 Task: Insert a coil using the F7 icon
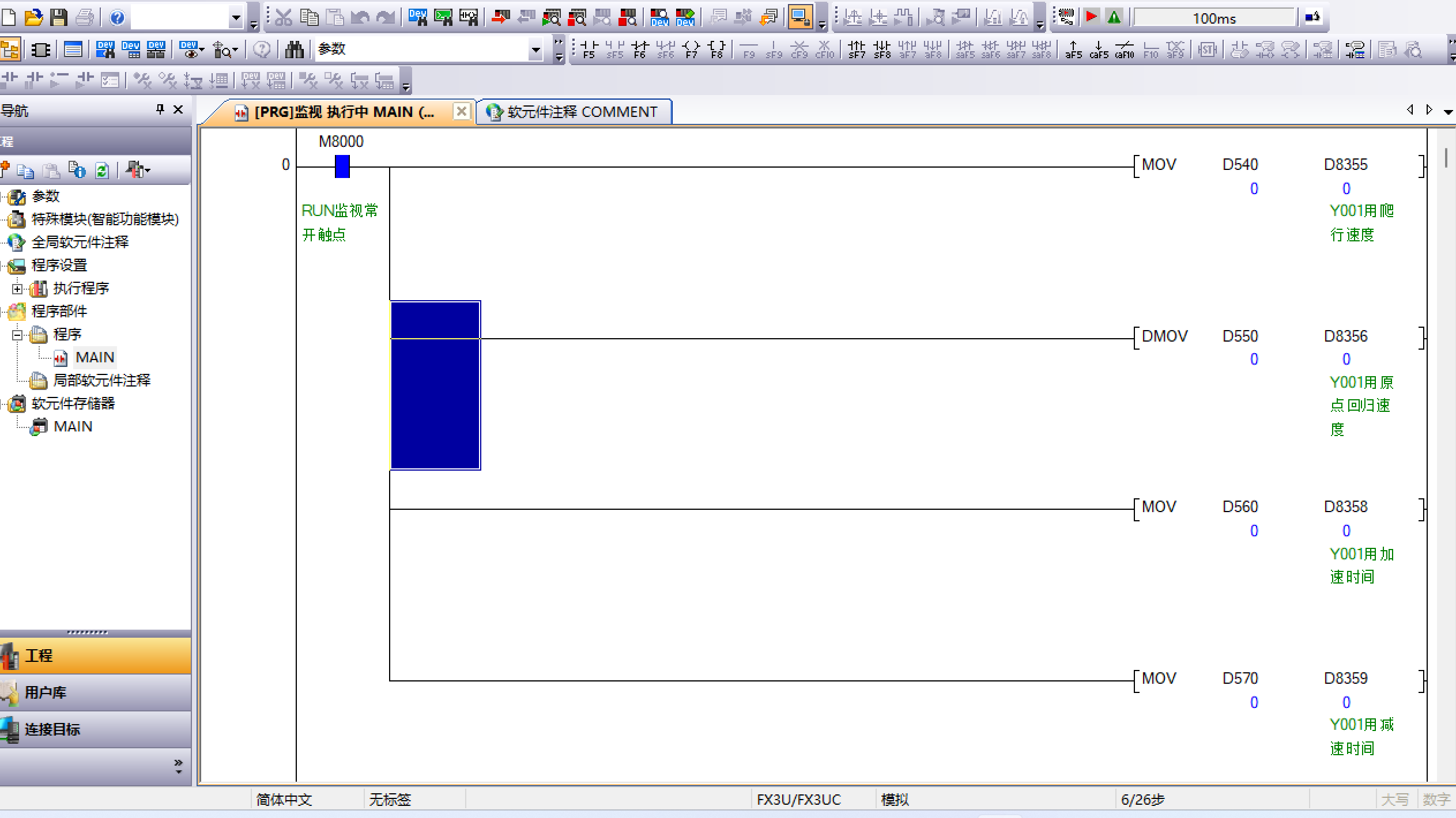pos(691,50)
